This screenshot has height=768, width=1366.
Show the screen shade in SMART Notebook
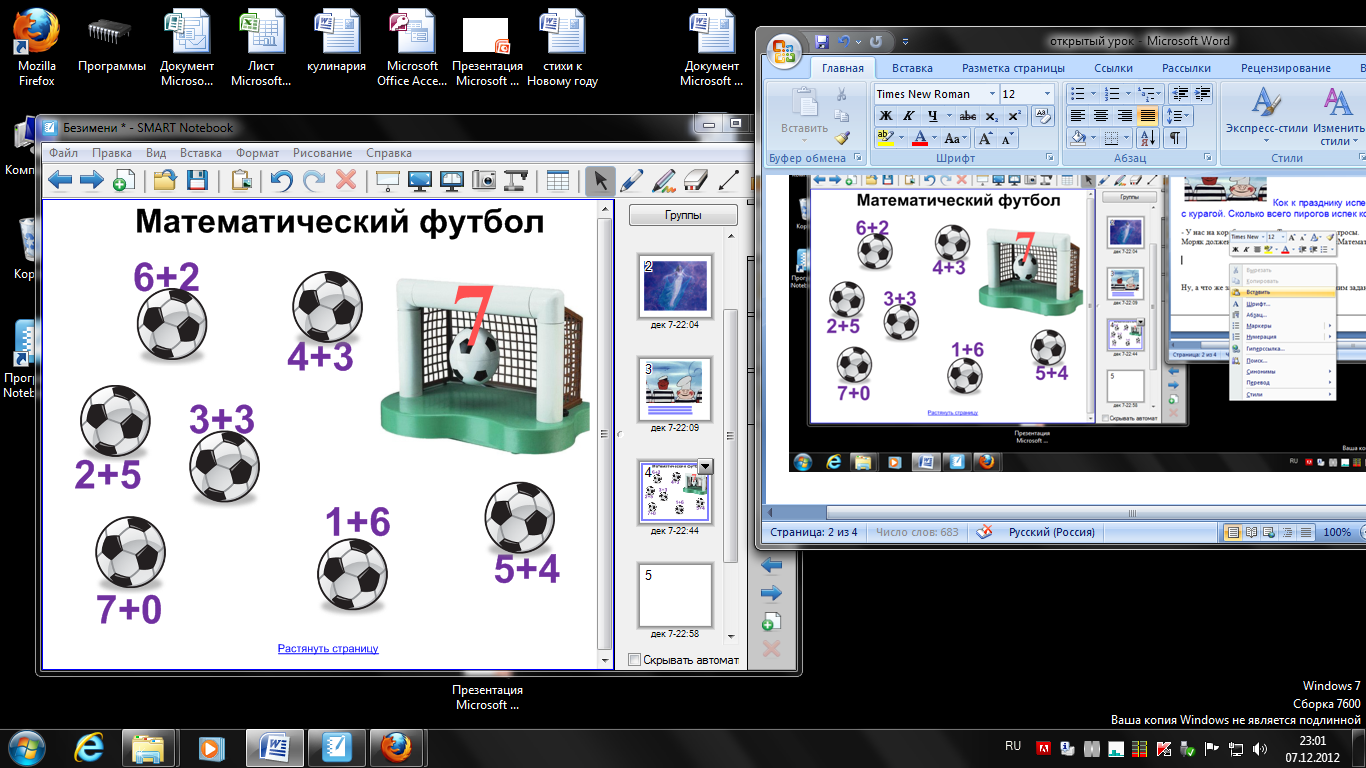388,180
